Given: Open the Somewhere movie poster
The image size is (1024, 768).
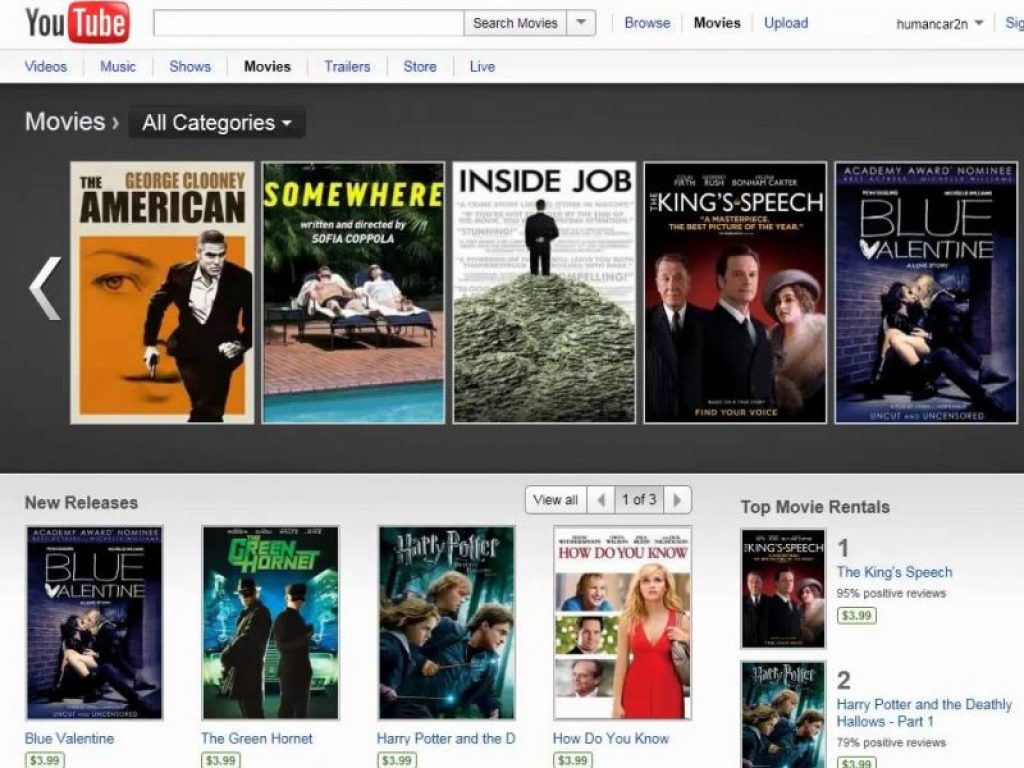Looking at the screenshot, I should [x=353, y=293].
